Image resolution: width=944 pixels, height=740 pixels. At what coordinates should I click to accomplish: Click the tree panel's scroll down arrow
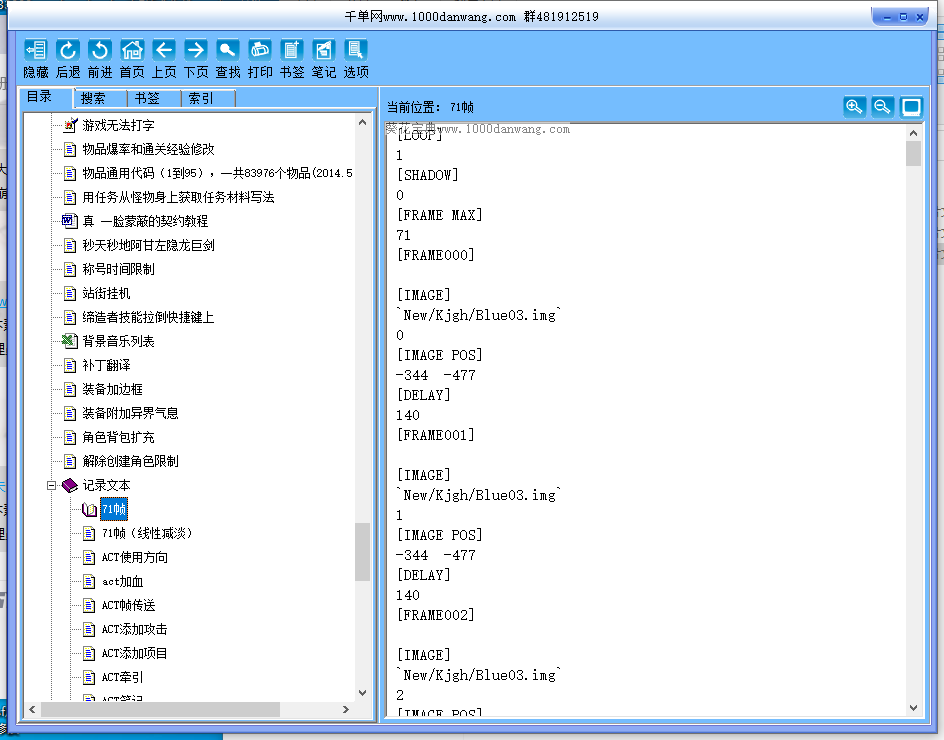tap(363, 691)
